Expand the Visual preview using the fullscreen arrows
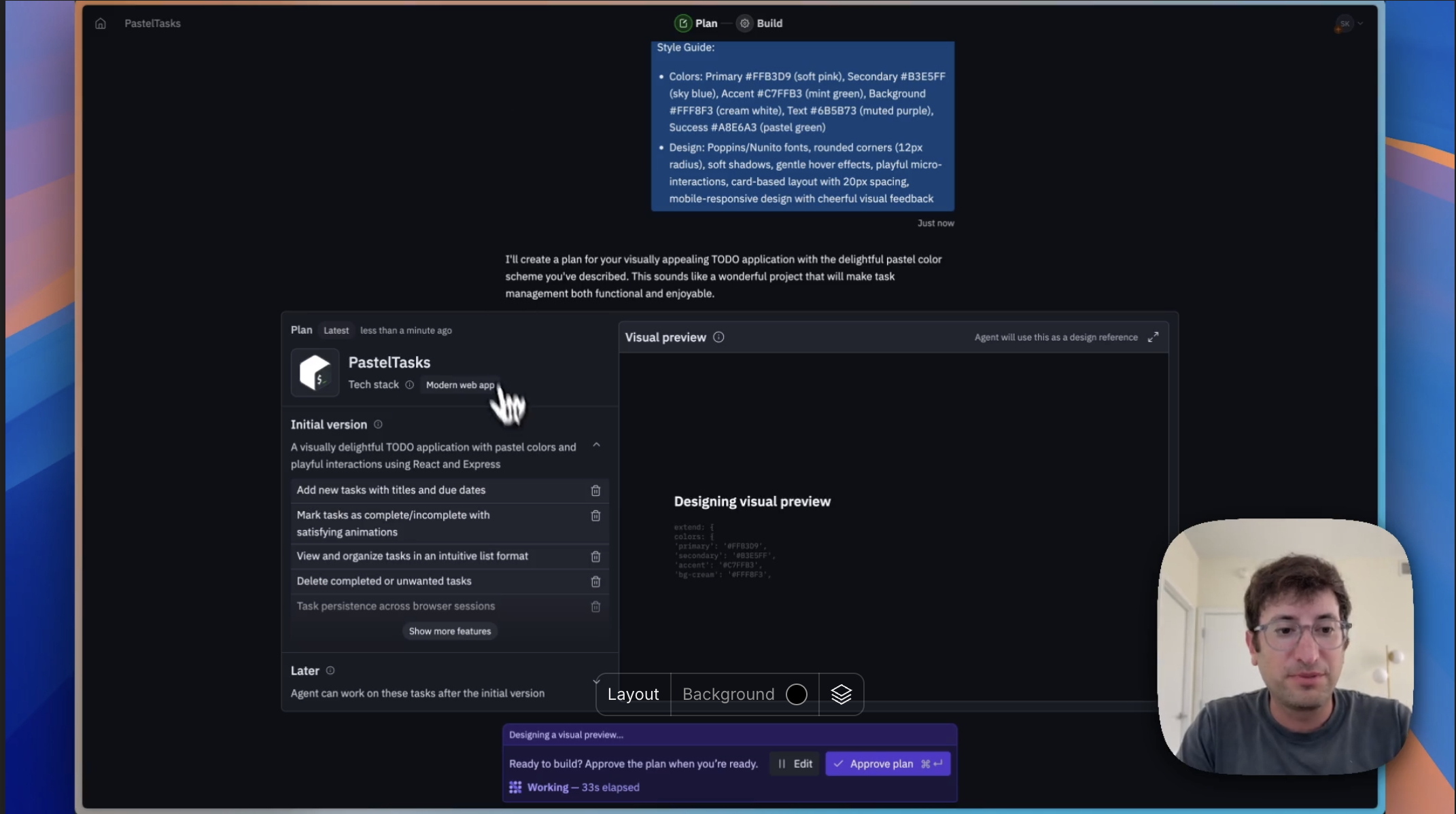The width and height of the screenshot is (1456, 814). 1153,336
